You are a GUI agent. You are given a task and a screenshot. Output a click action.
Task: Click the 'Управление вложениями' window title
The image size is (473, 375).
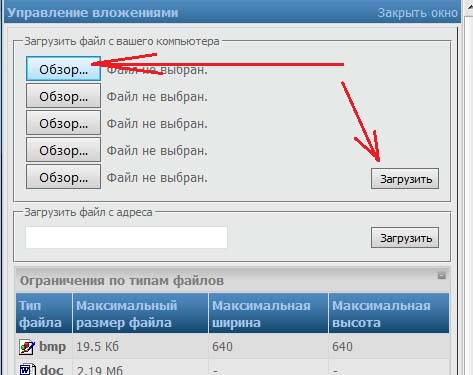coord(93,13)
